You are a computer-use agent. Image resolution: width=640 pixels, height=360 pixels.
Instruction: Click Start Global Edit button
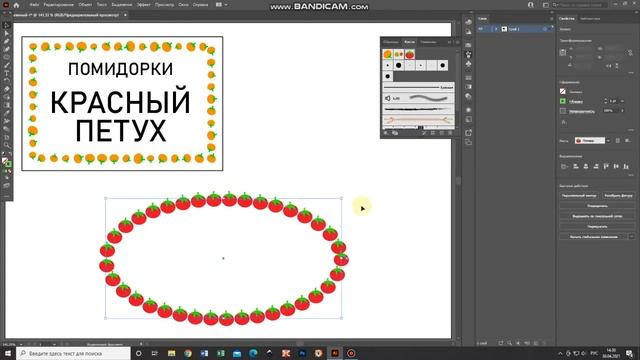[593, 237]
